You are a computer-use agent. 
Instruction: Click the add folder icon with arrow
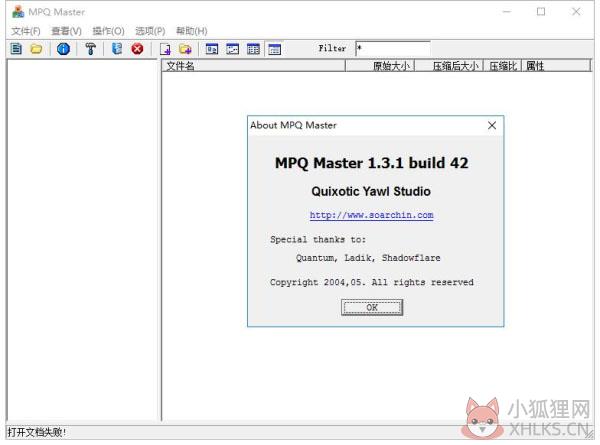186,49
